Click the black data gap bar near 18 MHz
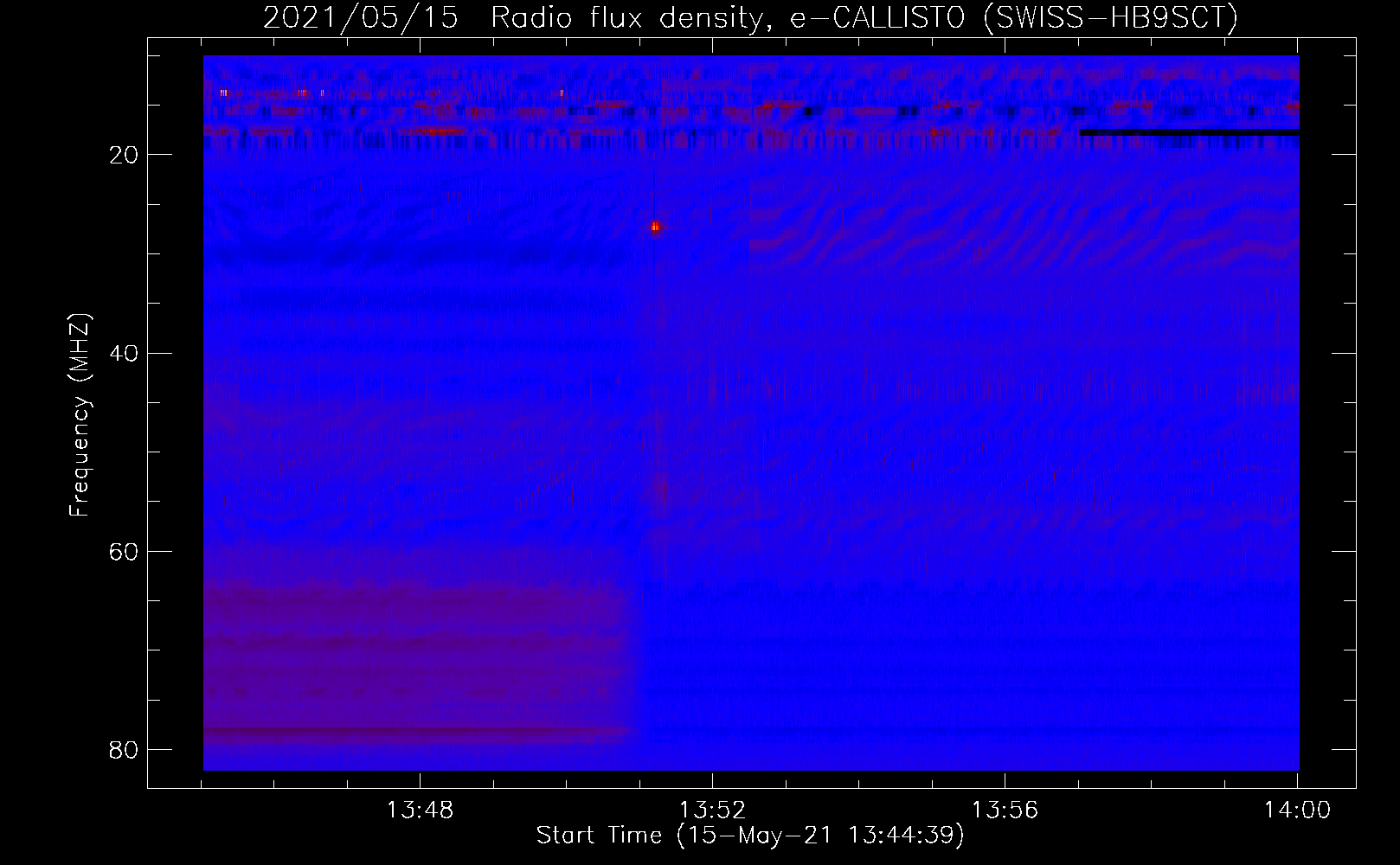This screenshot has height=865, width=1400. [x=1189, y=132]
